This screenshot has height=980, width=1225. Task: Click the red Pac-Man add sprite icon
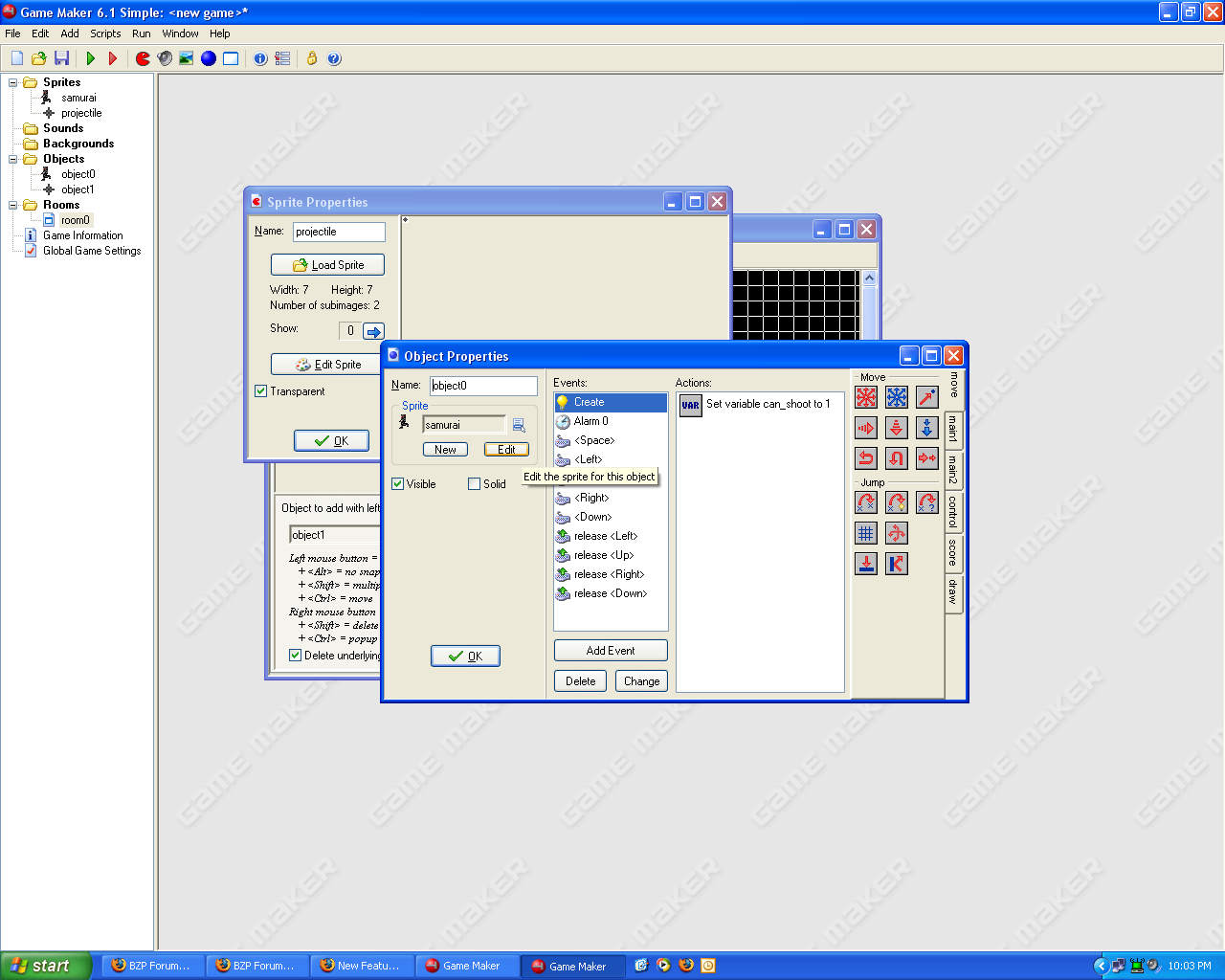click(143, 58)
